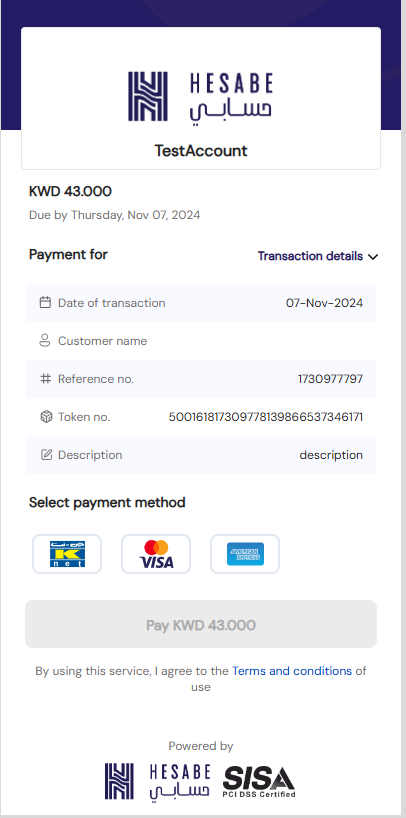Click the SISA PCI DSS Certified badge
Image resolution: width=406 pixels, height=818 pixels.
tap(259, 781)
